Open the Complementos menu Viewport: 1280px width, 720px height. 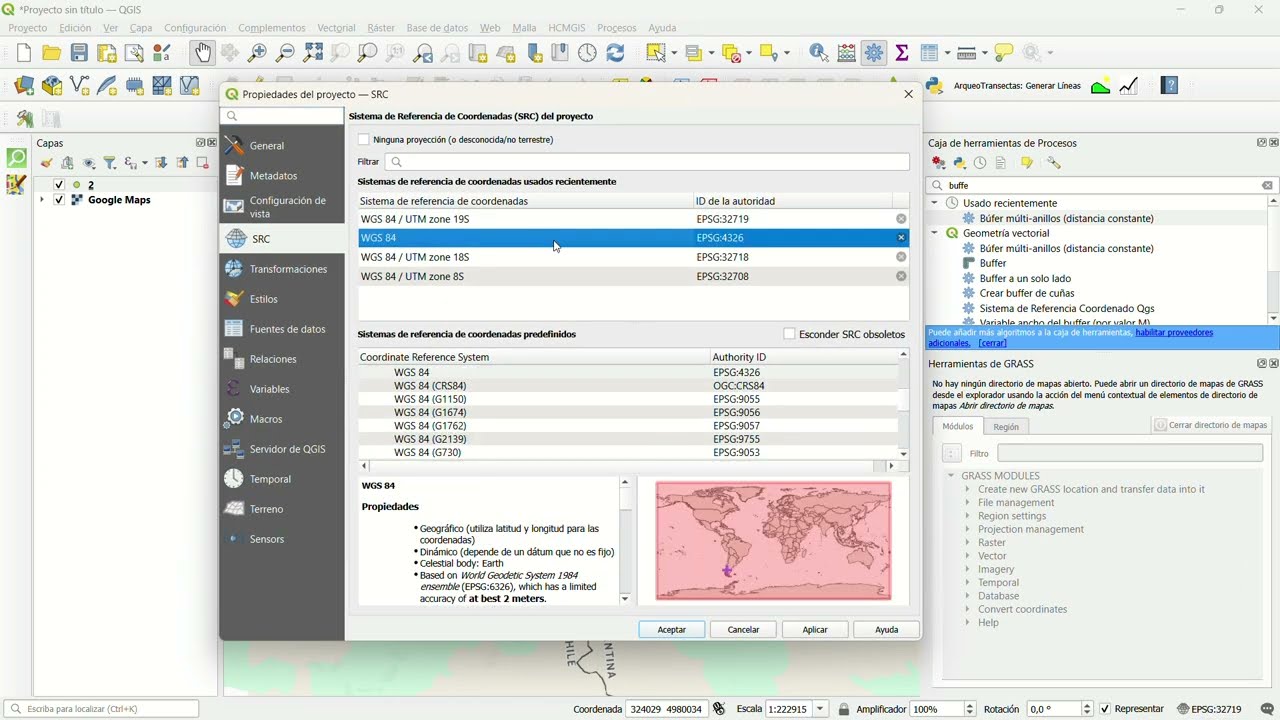pos(272,28)
